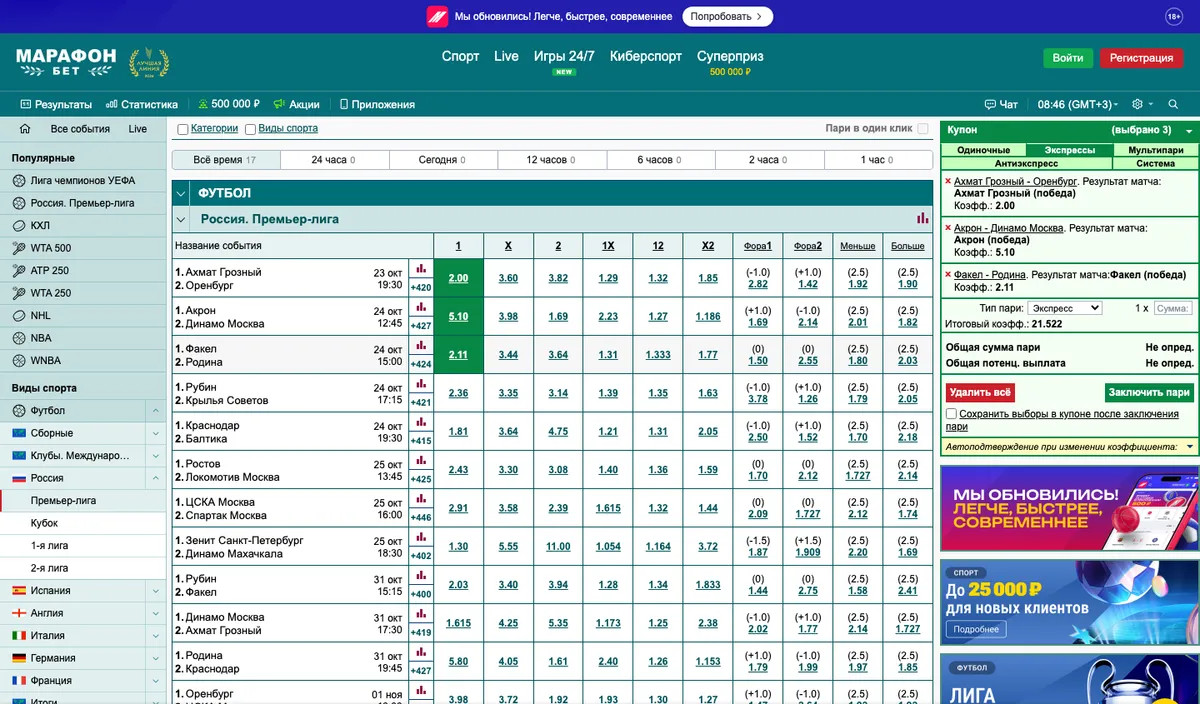This screenshot has width=1200, height=704.
Task: Open the Чат support chat
Action: coord(1001,104)
